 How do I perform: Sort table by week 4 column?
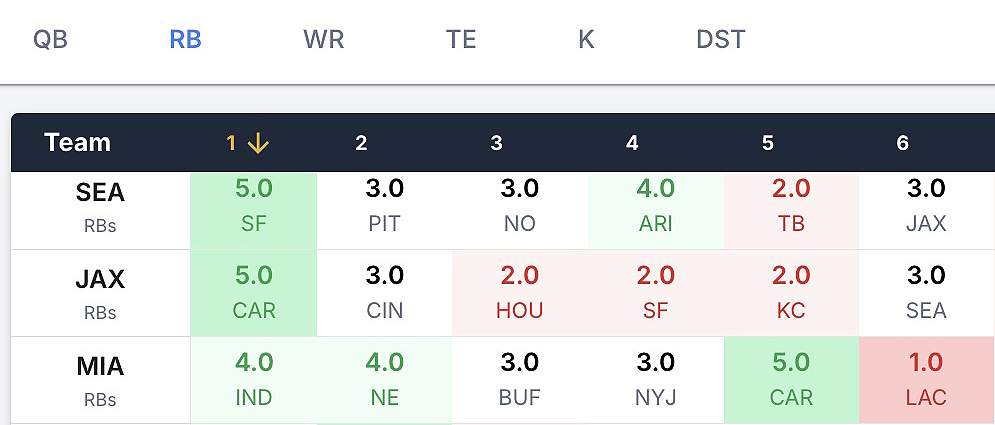point(632,143)
